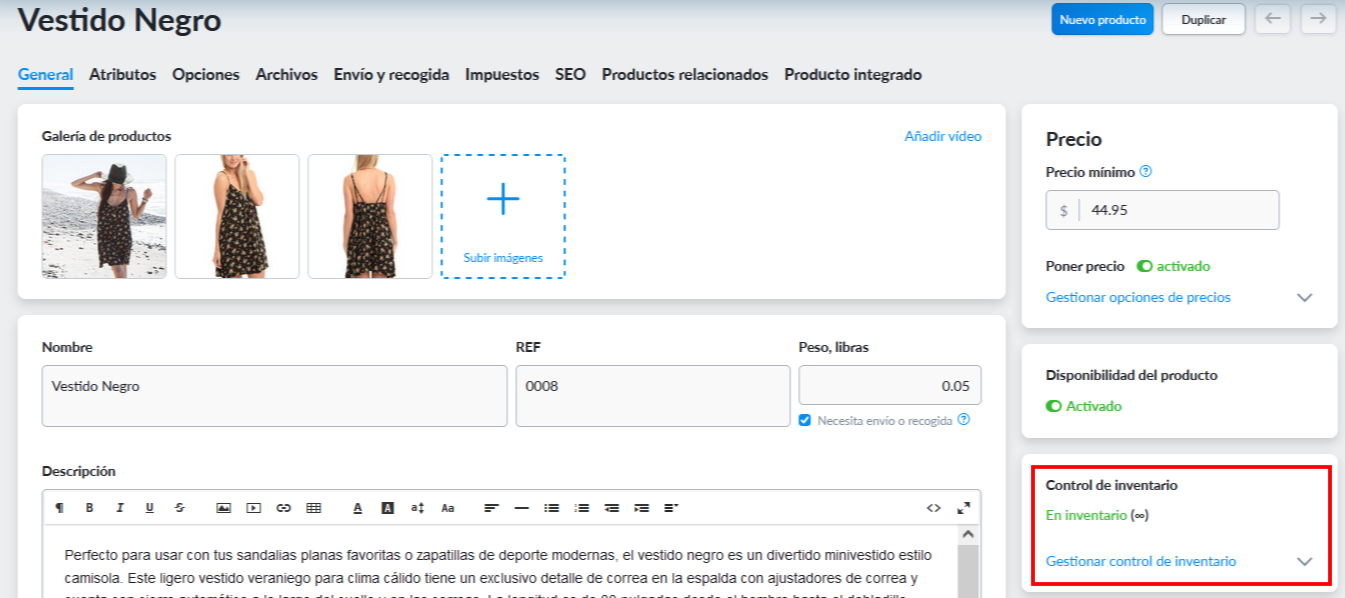1345x598 pixels.
Task: Apply ordered numbered list formatting
Action: 582,508
